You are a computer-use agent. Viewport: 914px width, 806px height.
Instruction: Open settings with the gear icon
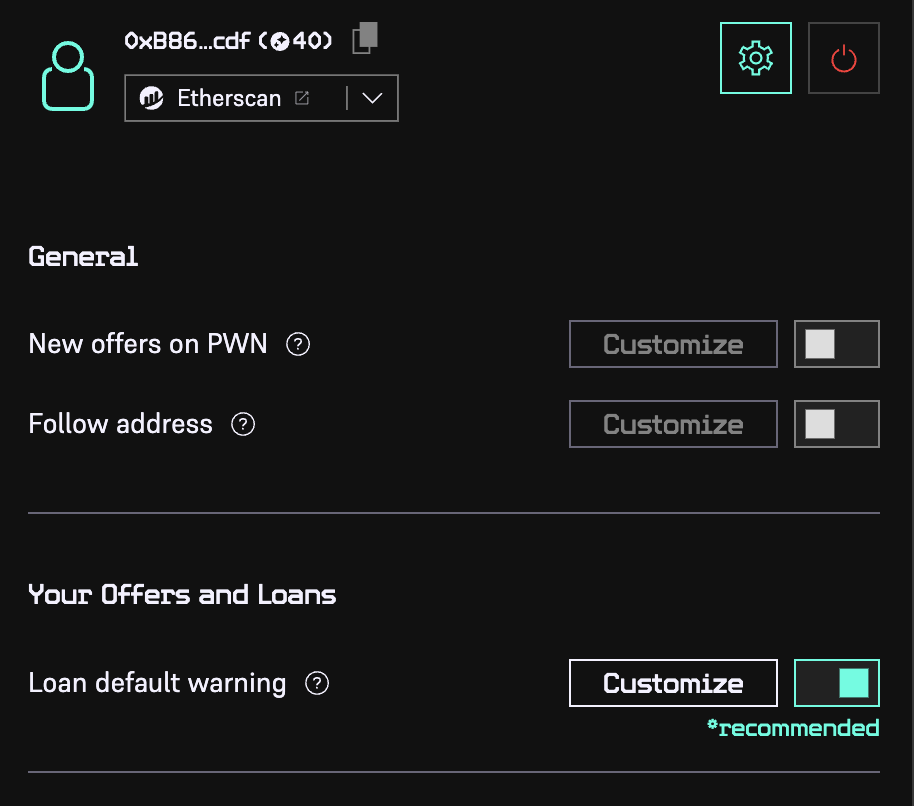point(755,58)
